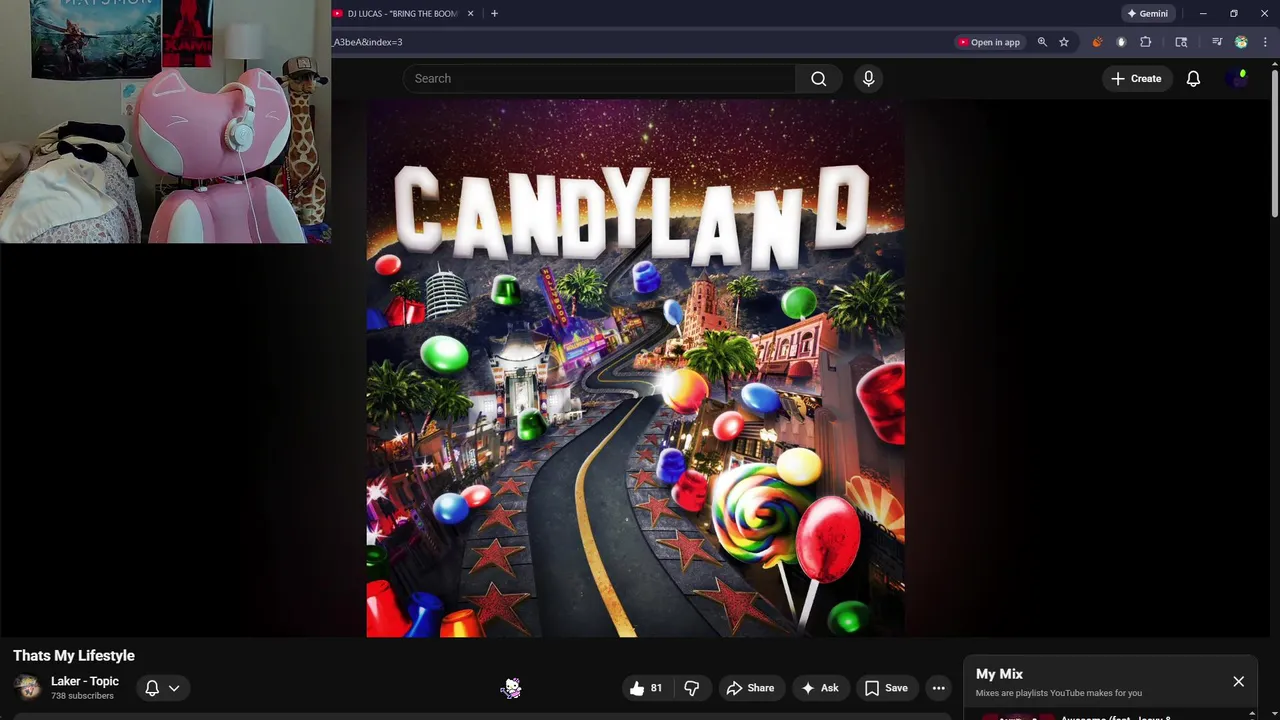Click 'Mixes are playlists YouTube makes for you'
This screenshot has width=1280, height=720.
pyautogui.click(x=1059, y=693)
